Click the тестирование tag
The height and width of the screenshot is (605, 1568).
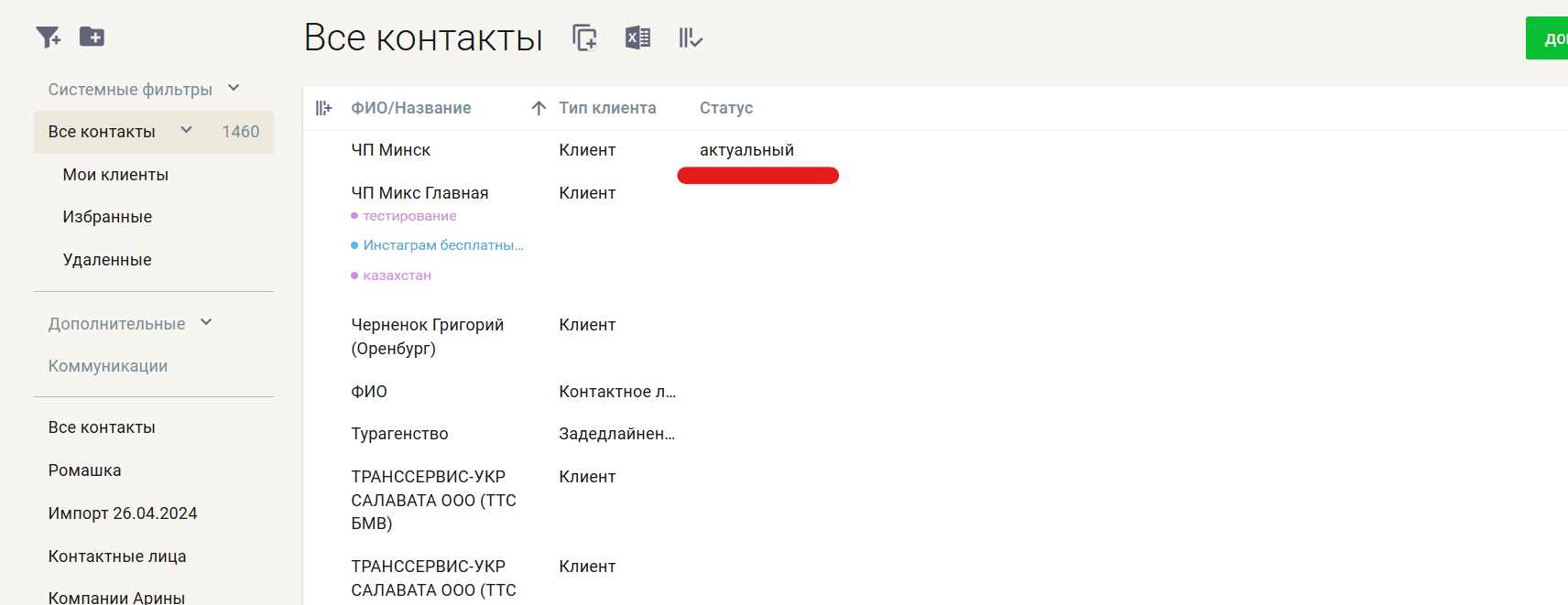pos(409,216)
